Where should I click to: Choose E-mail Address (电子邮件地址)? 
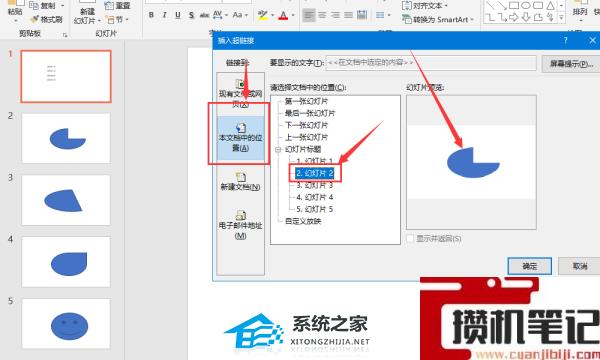(240, 225)
